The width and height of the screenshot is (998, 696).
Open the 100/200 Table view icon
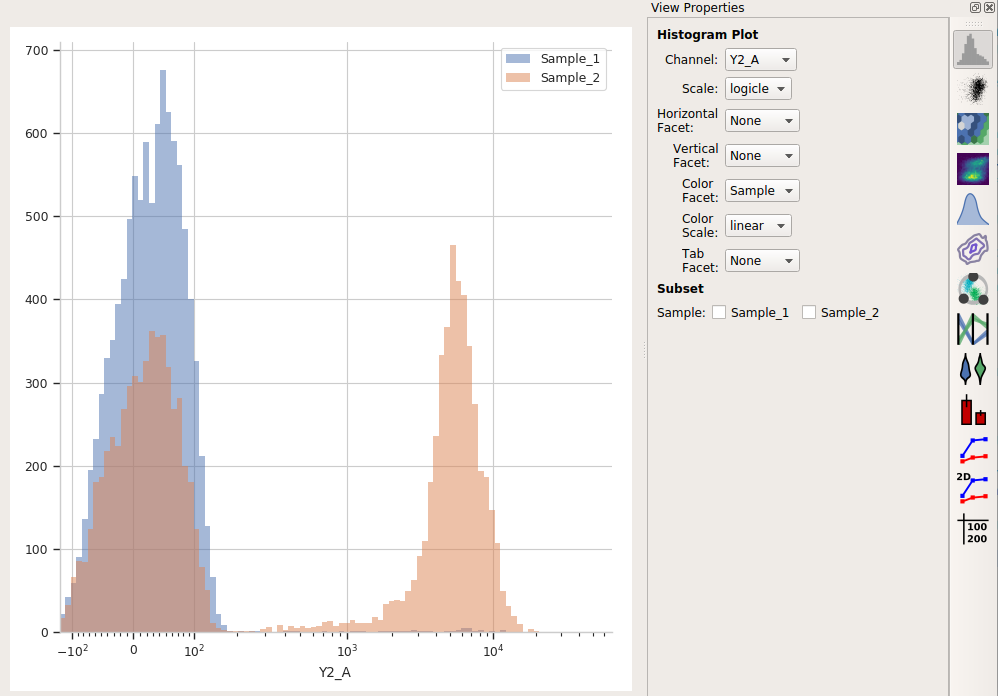tap(973, 529)
